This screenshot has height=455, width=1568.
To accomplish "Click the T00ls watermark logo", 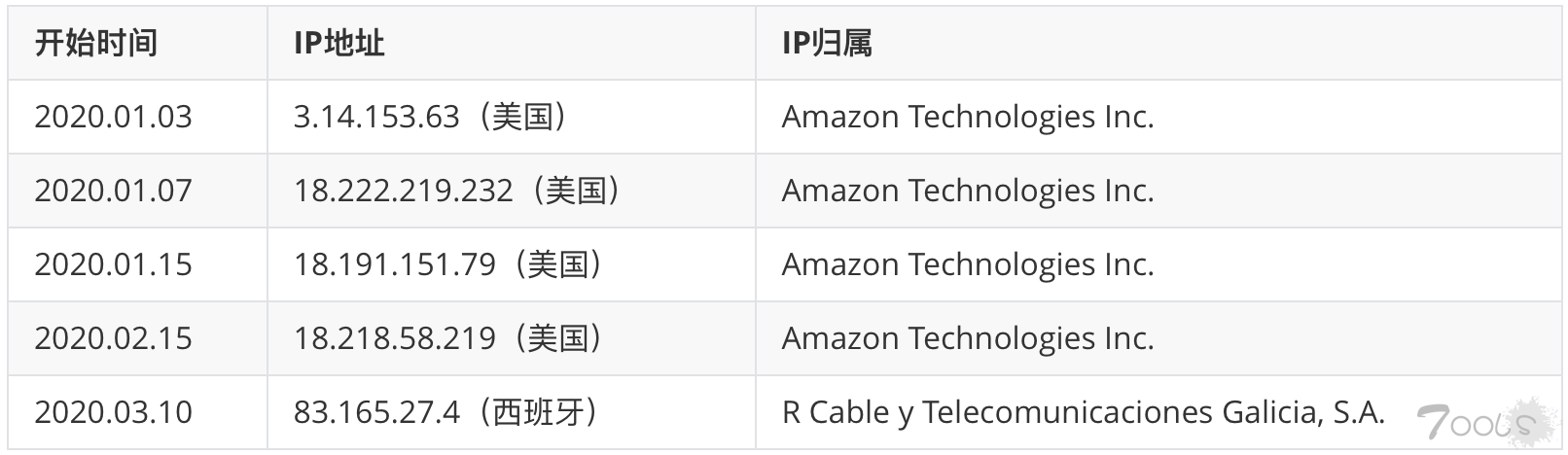I will (1475, 423).
